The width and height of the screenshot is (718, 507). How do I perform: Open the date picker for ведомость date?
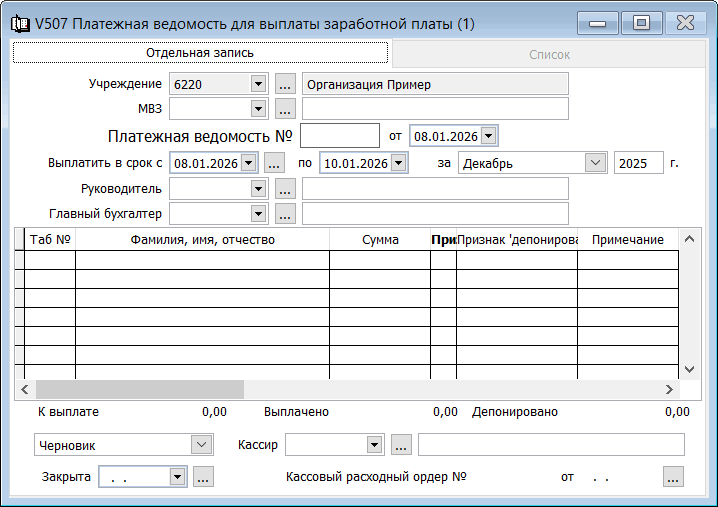(489, 135)
